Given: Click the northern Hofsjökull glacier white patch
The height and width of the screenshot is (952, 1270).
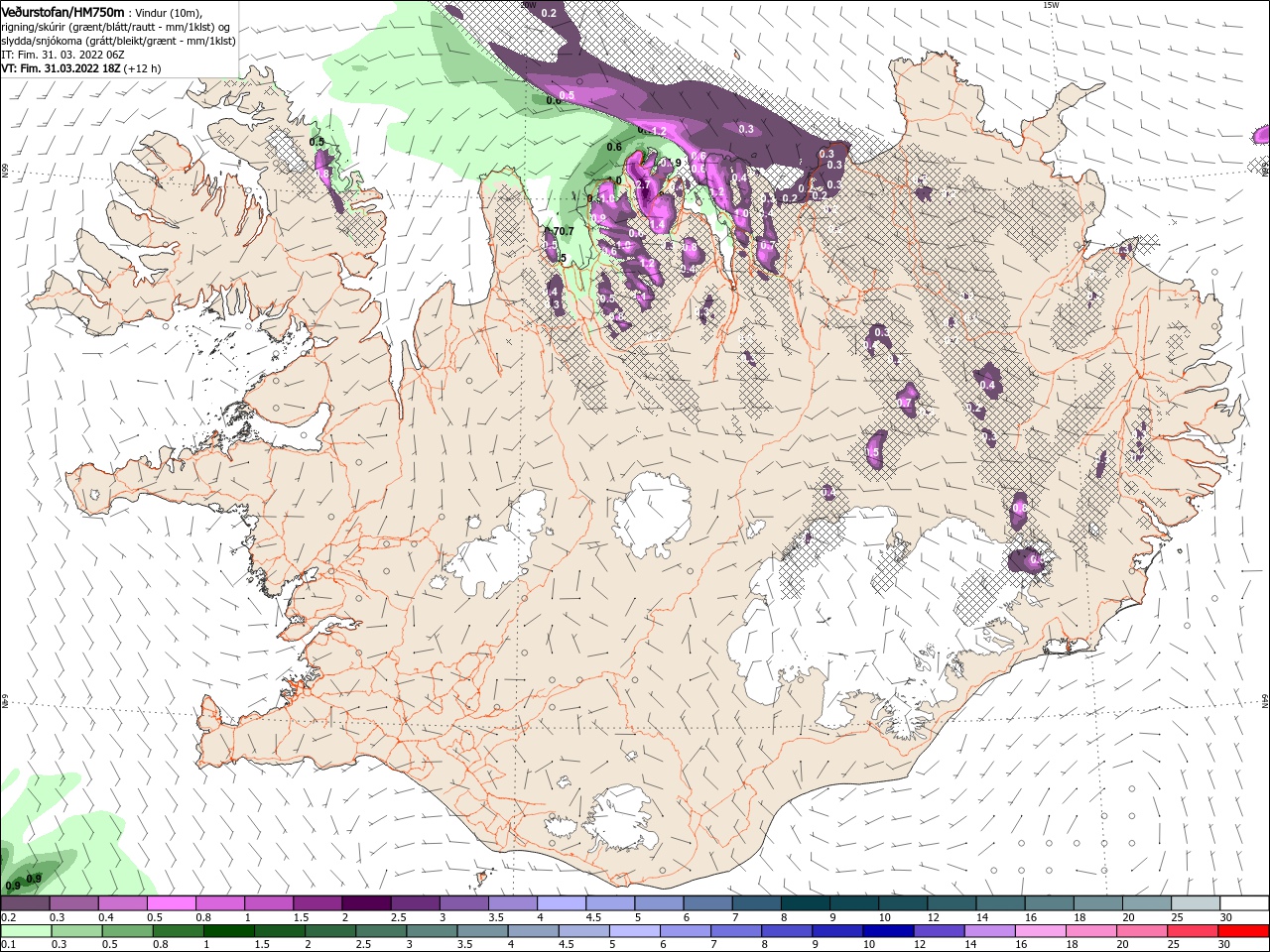Looking at the screenshot, I should point(652,516).
